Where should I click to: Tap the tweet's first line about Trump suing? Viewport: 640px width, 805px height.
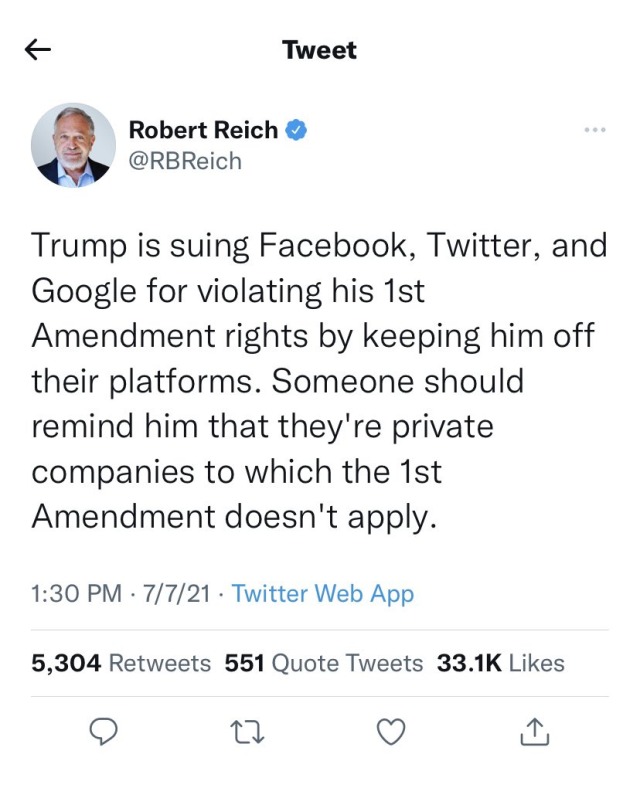click(x=319, y=245)
